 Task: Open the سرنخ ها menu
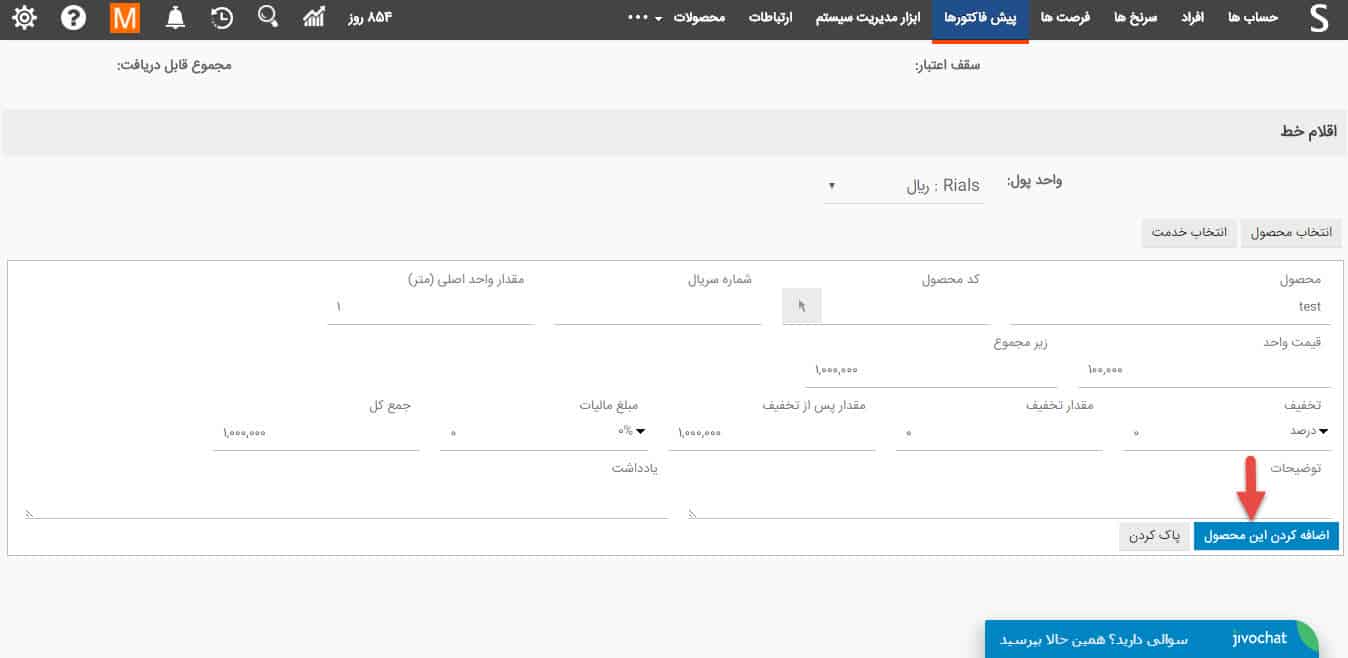tap(1135, 18)
